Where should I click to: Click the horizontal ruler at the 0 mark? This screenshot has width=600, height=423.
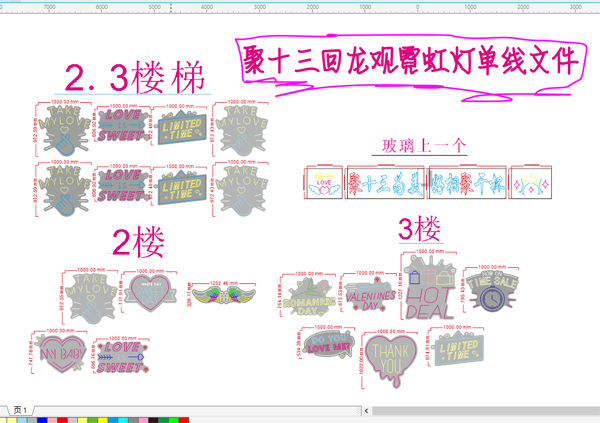click(417, 7)
